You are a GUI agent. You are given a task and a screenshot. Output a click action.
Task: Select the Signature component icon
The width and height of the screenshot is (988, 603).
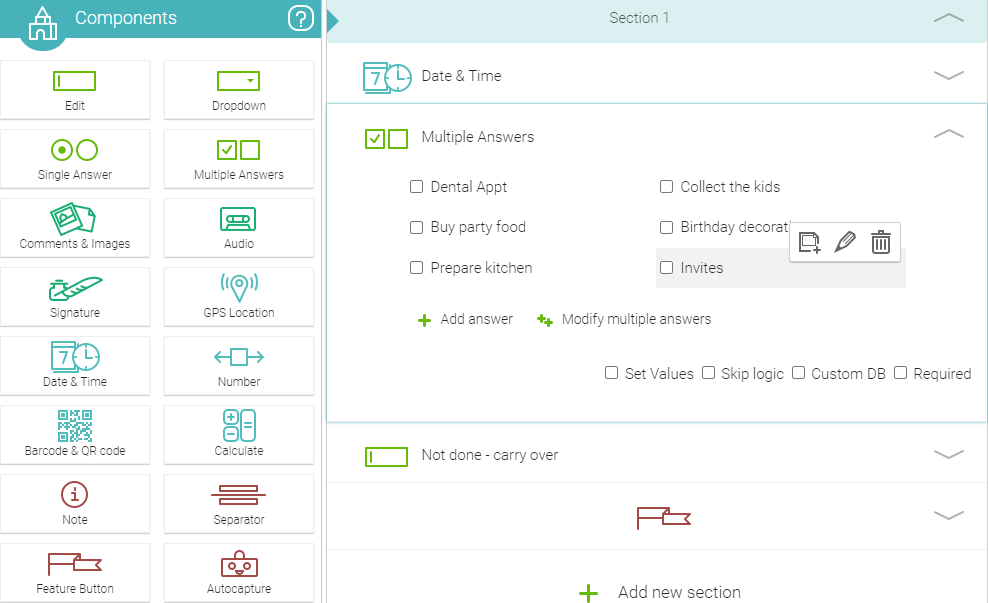coord(76,289)
